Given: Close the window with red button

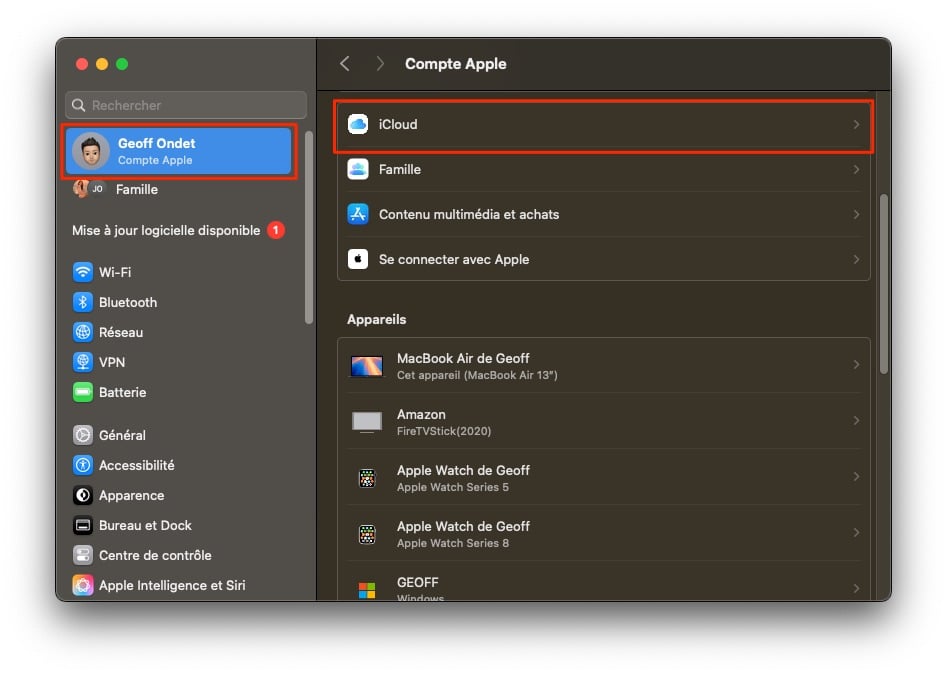Looking at the screenshot, I should point(82,64).
